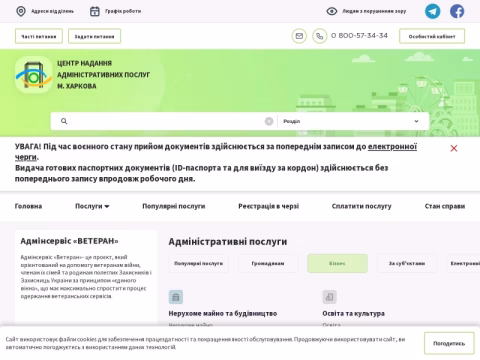
Task: Open Сплатити послугу menu item
Action: [x=361, y=206]
